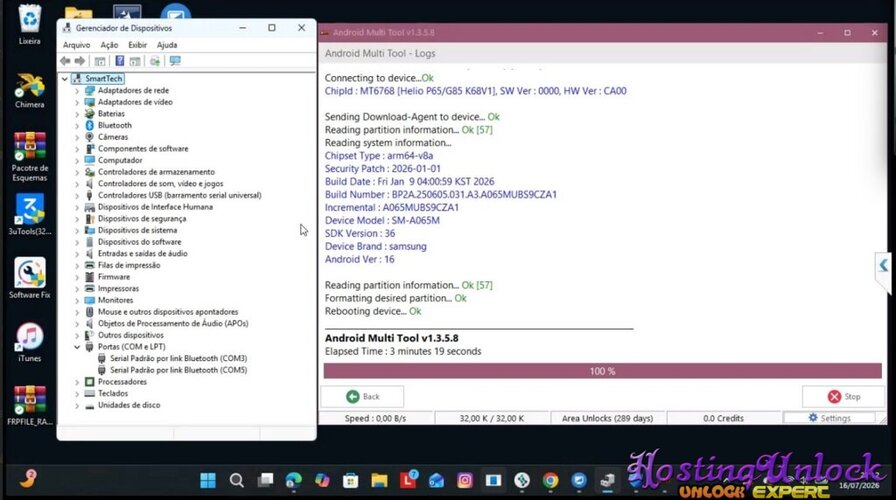
Task: Click the side panel arrow in Android Multi Tool
Action: tap(883, 265)
